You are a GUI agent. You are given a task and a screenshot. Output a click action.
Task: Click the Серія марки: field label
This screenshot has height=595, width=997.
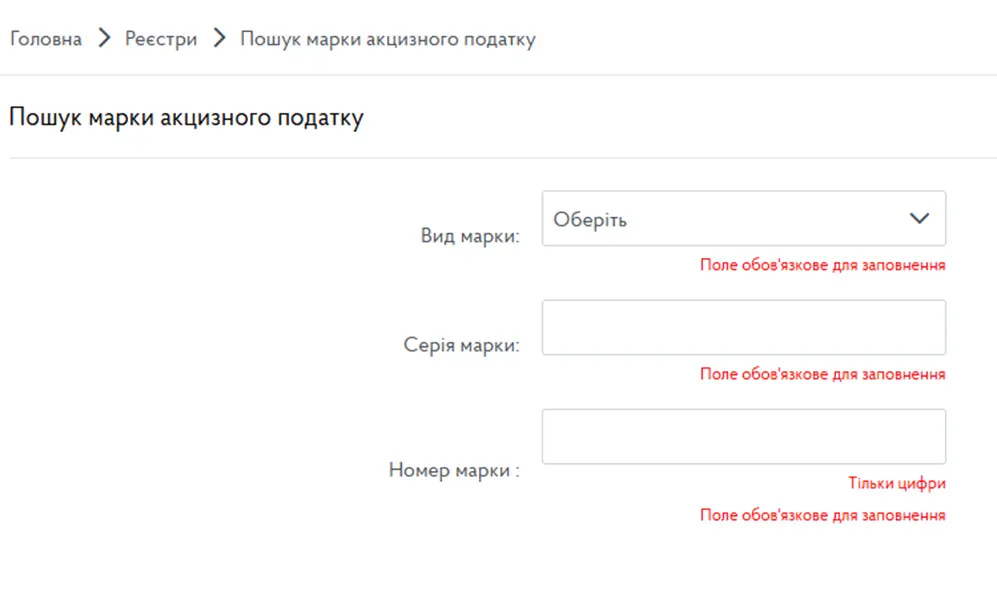click(461, 346)
